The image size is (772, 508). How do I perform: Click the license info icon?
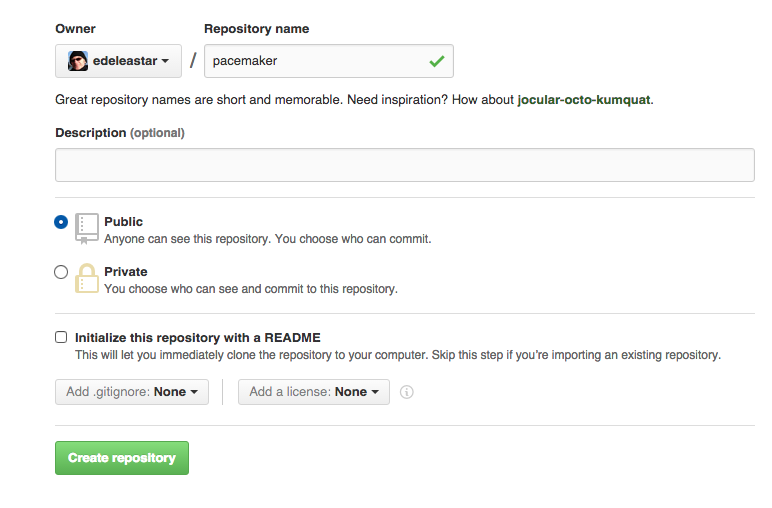click(x=407, y=392)
